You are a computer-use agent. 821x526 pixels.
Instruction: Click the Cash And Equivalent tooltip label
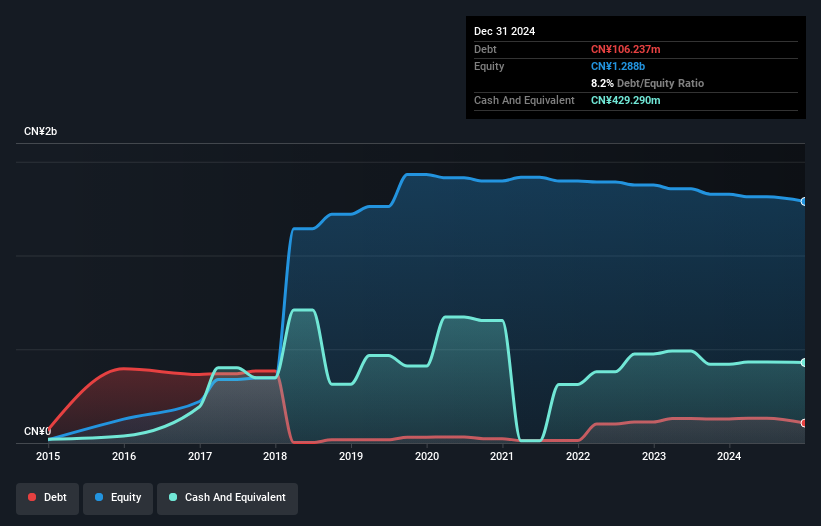524,100
